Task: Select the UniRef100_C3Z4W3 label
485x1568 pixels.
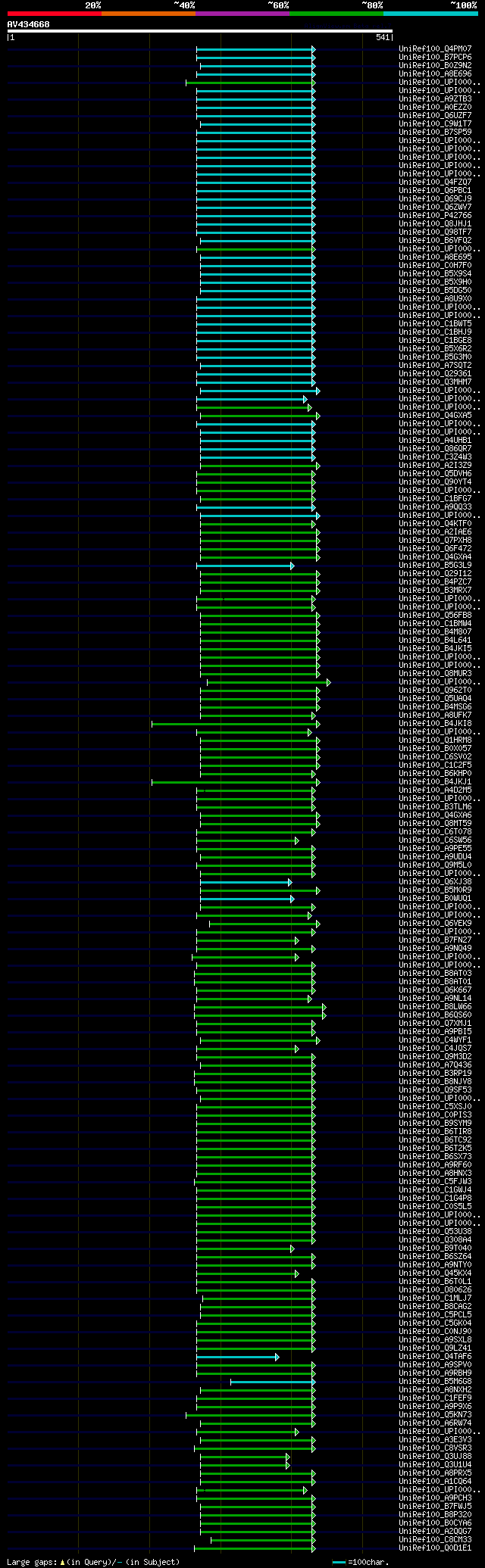Action: (435, 457)
